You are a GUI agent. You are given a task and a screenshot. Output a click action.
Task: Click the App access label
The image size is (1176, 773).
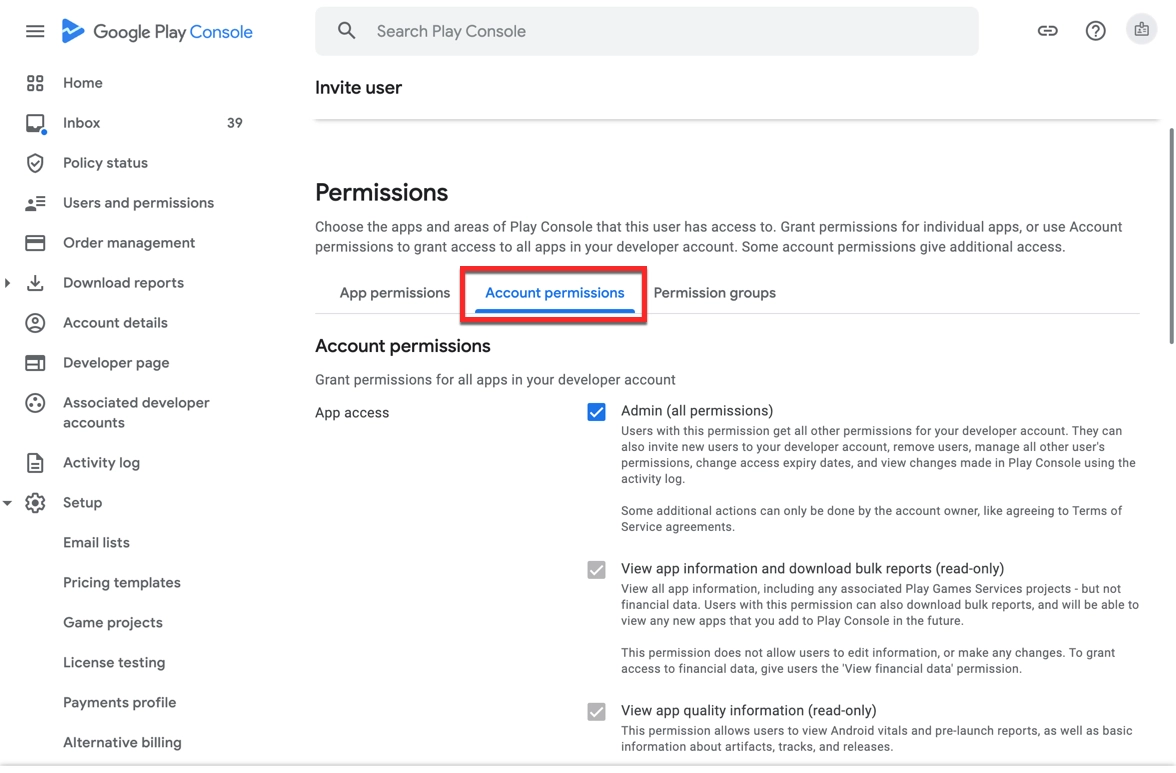tap(352, 413)
